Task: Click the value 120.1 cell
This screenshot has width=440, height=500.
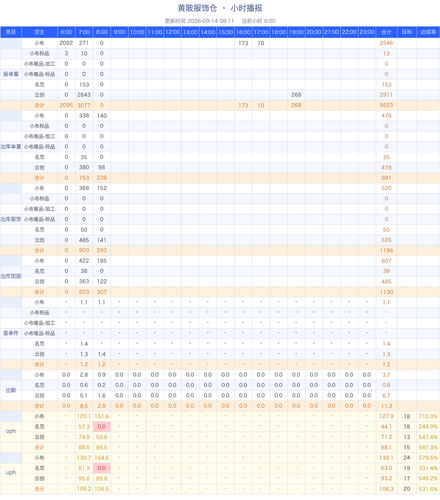Action: tap(84, 416)
